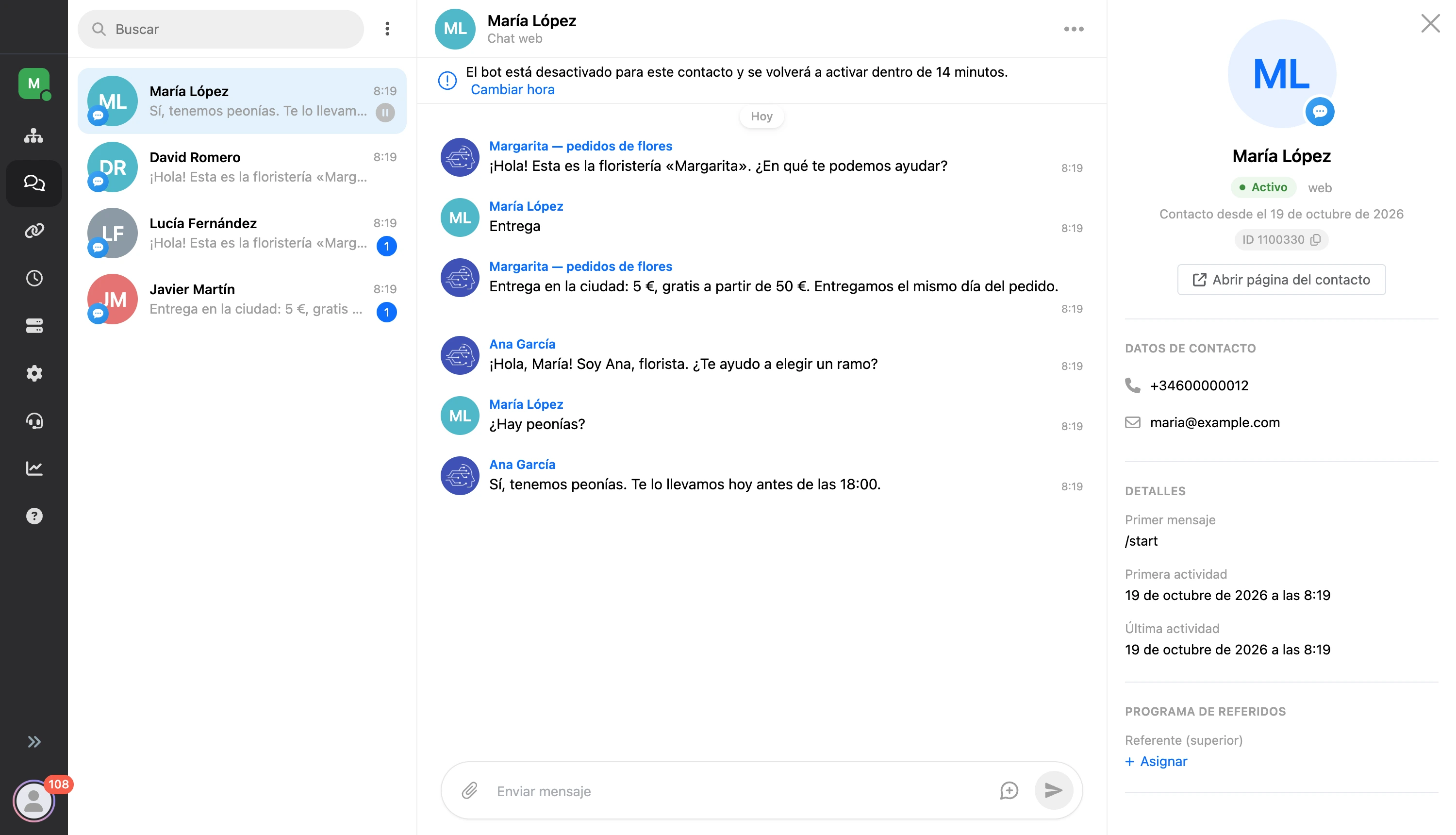Open María López conversation in list
The image size is (1456, 835).
[x=242, y=101]
